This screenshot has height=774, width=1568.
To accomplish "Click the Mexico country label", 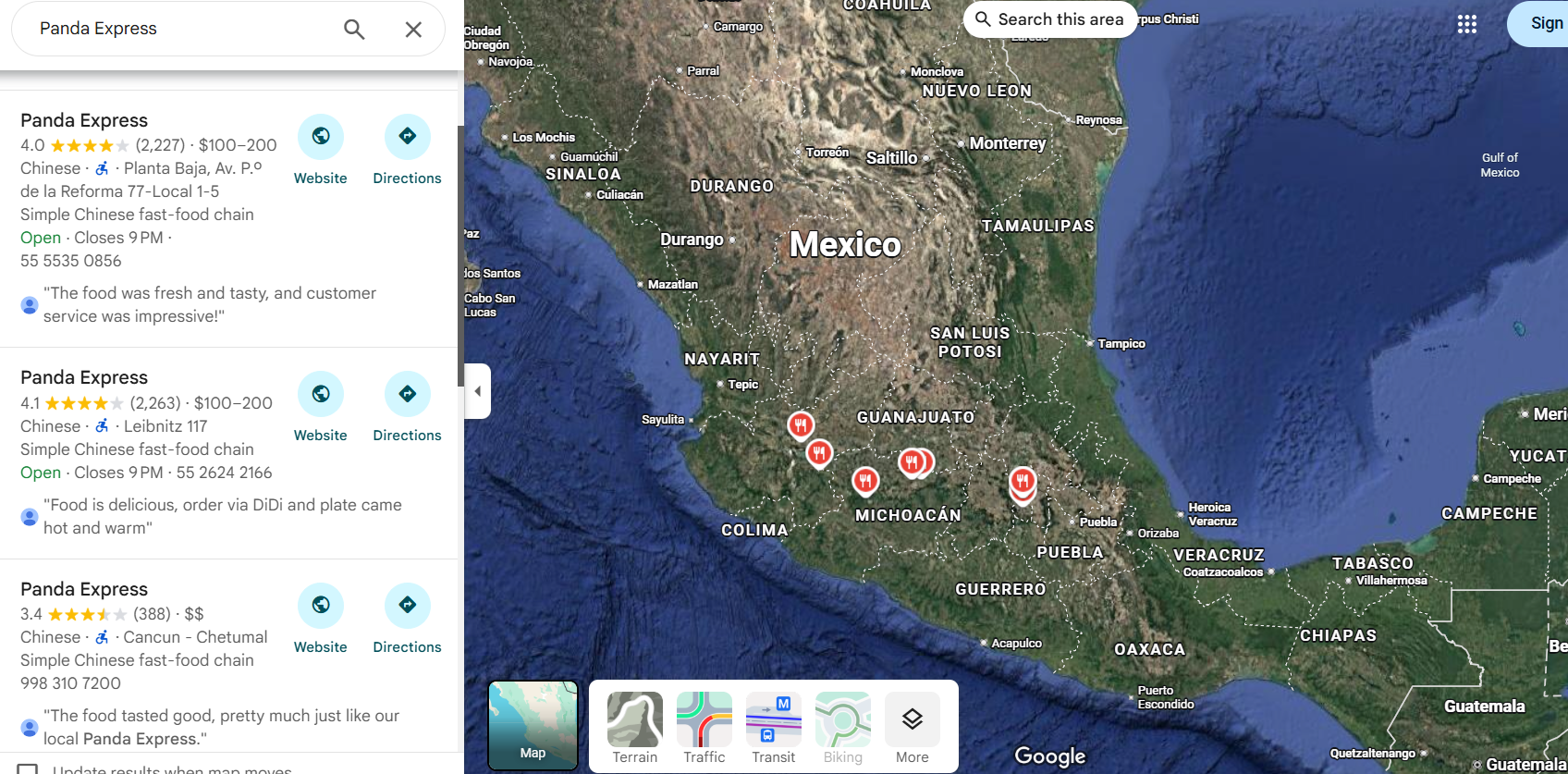I will coord(845,245).
